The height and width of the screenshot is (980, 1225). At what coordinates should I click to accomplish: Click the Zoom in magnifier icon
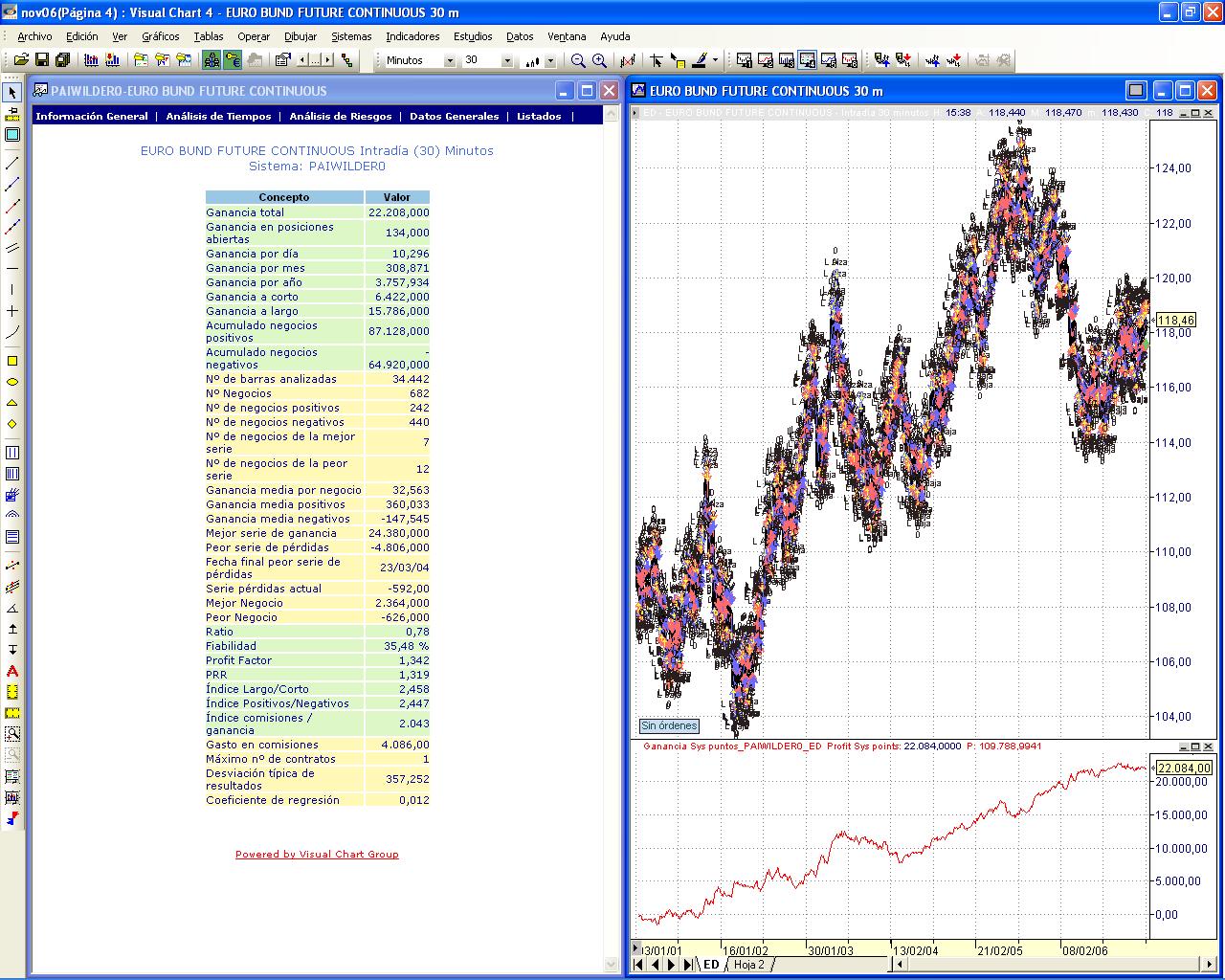click(599, 60)
